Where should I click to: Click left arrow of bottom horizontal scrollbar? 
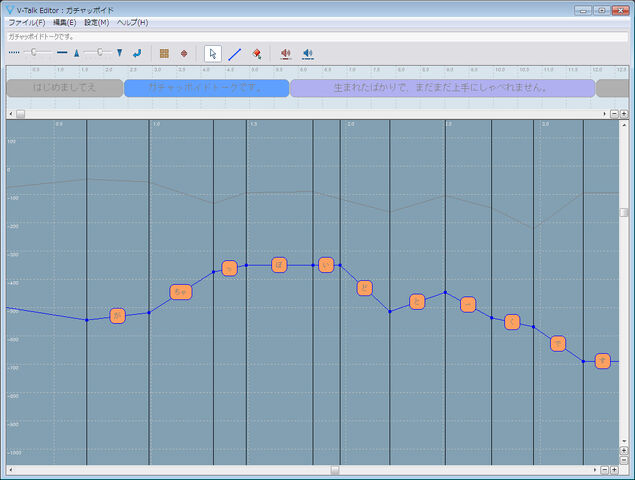click(x=11, y=470)
